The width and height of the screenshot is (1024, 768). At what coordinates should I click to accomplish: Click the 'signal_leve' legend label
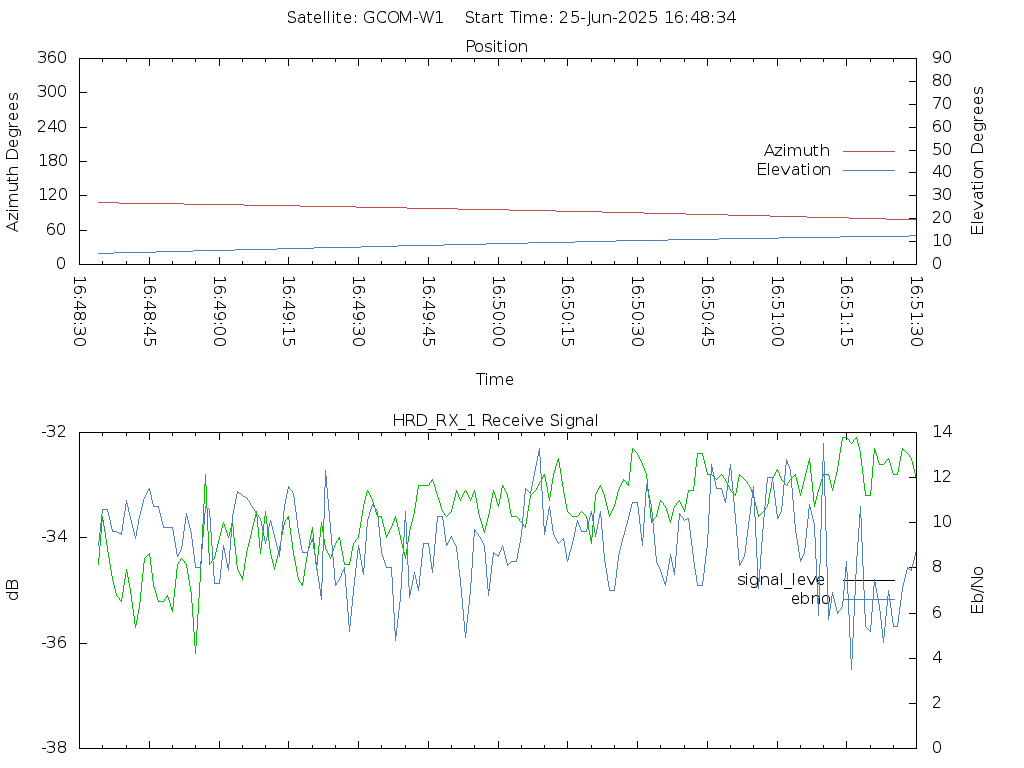(x=781, y=580)
